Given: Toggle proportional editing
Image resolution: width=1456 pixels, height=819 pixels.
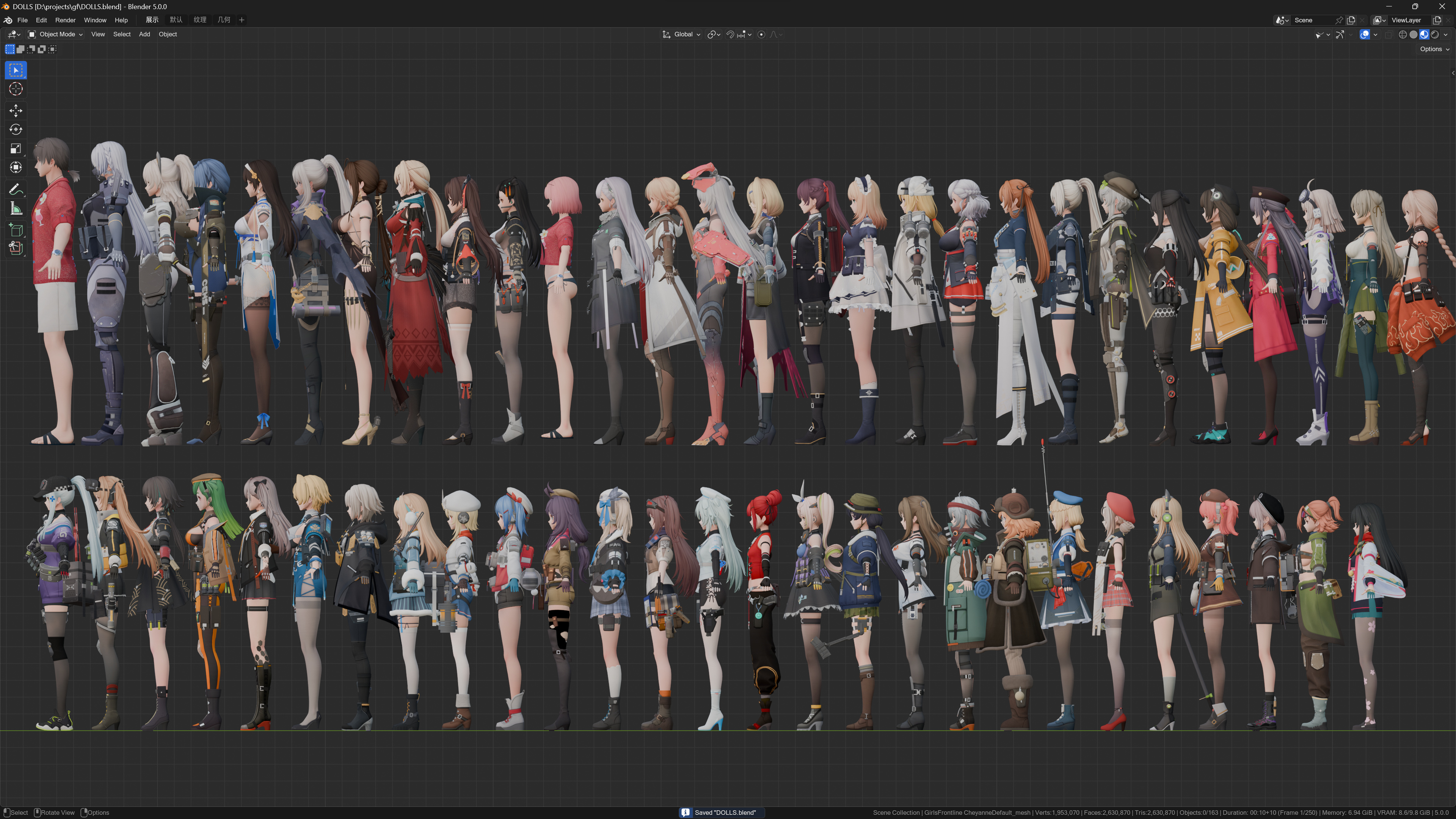Looking at the screenshot, I should (x=761, y=35).
